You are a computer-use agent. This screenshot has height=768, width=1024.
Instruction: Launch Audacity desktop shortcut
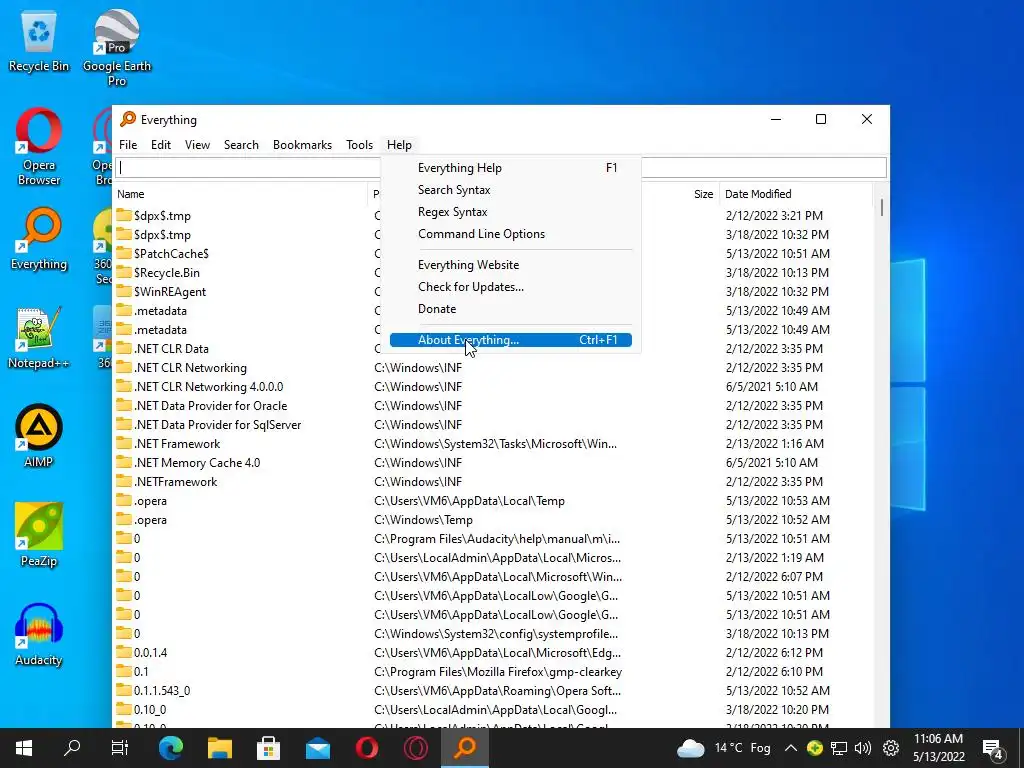pos(39,634)
